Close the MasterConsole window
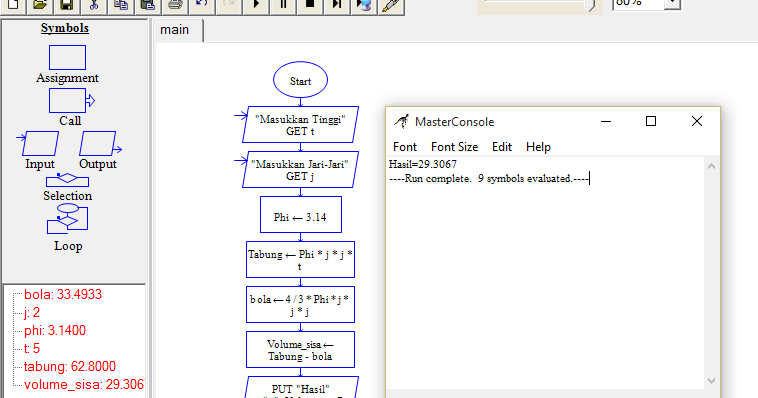This screenshot has height=398, width=758. point(697,121)
